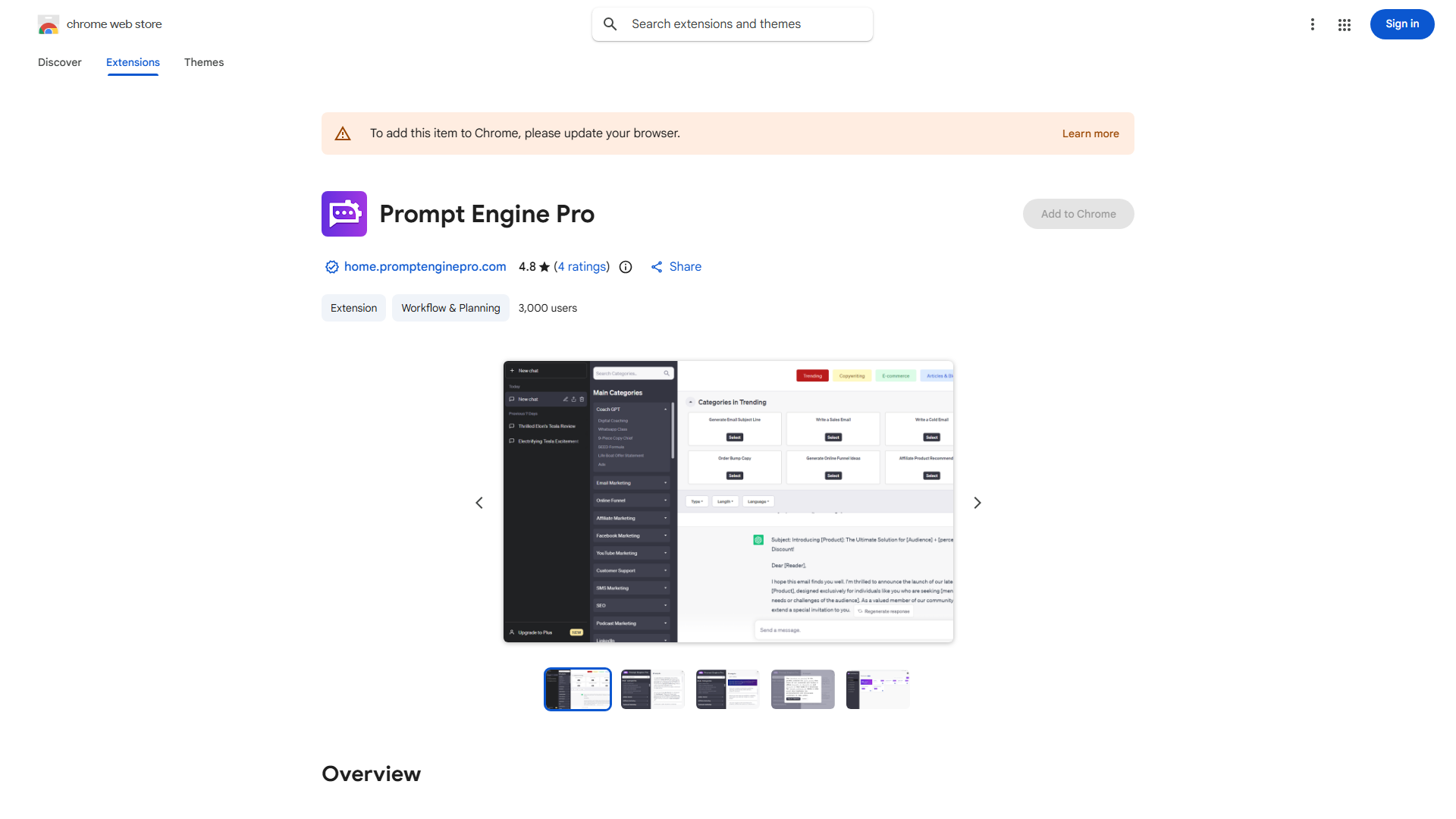This screenshot has height=819, width=1456.
Task: Select the Extensions tab
Action: (x=133, y=62)
